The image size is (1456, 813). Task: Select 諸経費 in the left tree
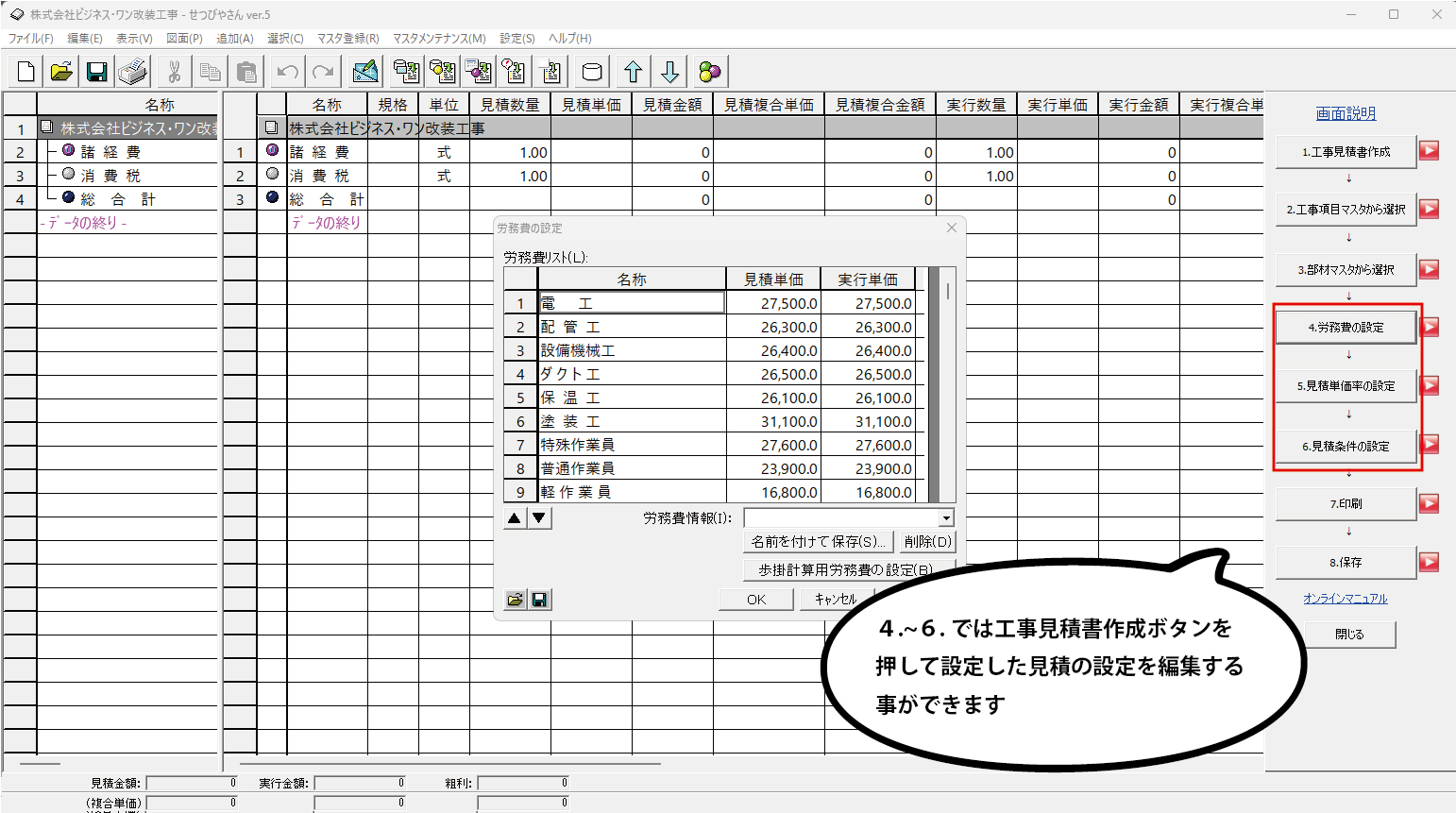pos(110,152)
